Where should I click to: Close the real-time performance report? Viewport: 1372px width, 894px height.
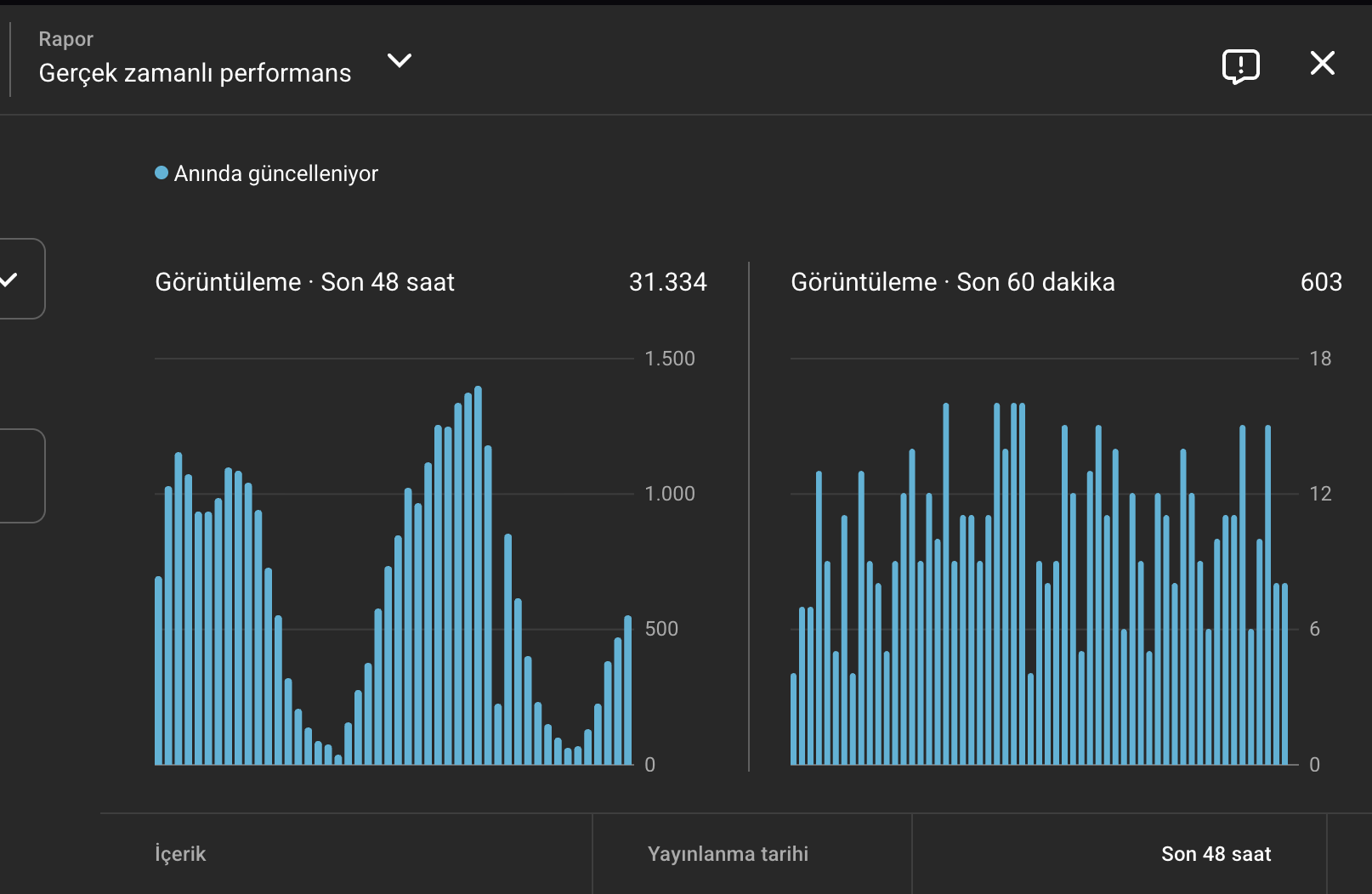[1322, 63]
